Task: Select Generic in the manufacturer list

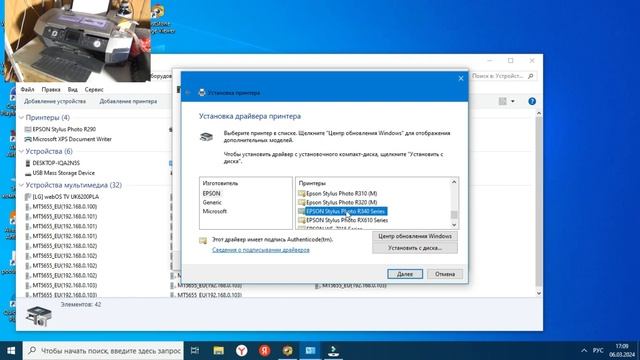Action: pos(212,202)
